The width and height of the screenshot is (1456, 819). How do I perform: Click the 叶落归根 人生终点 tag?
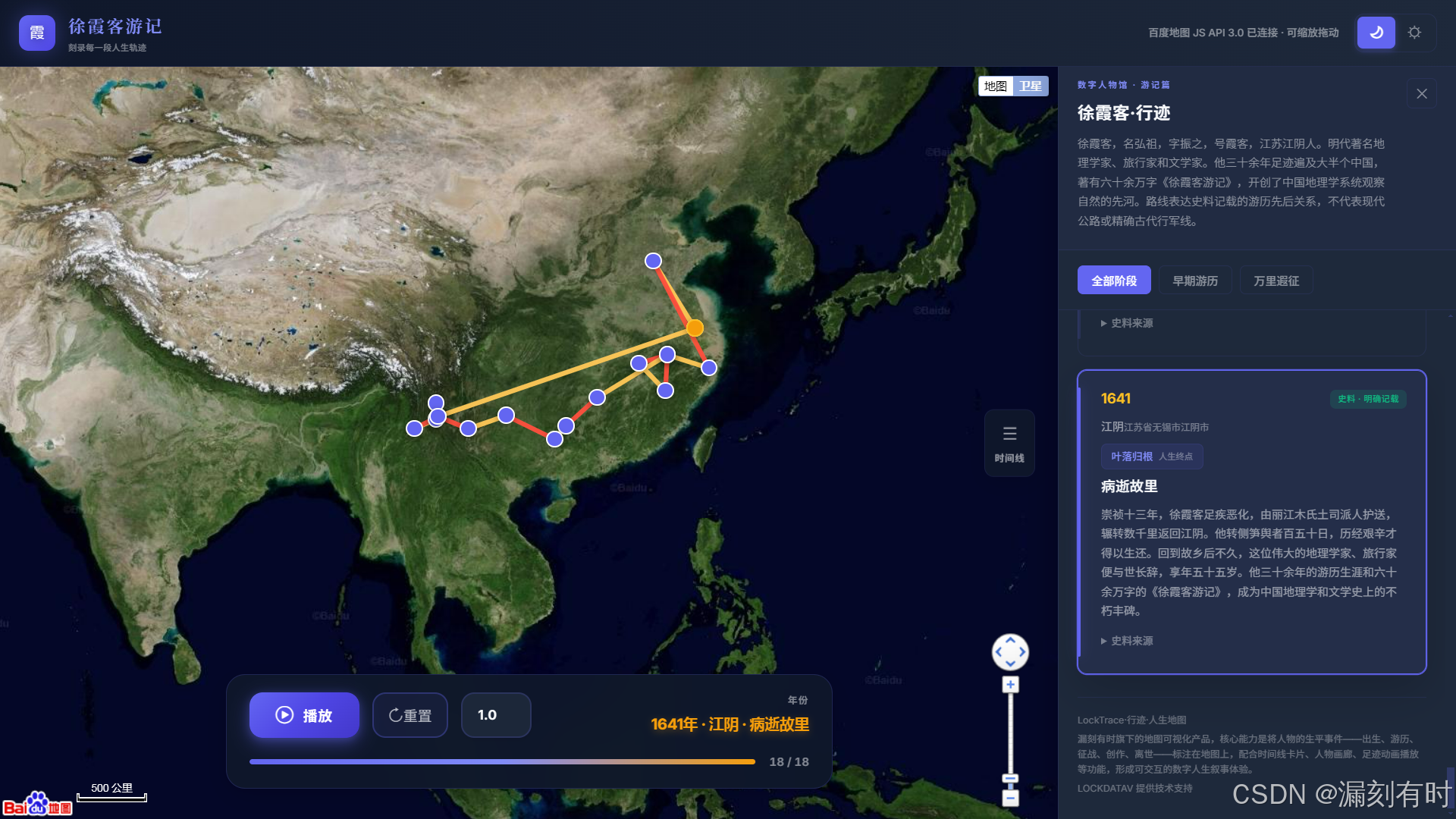tap(1152, 457)
